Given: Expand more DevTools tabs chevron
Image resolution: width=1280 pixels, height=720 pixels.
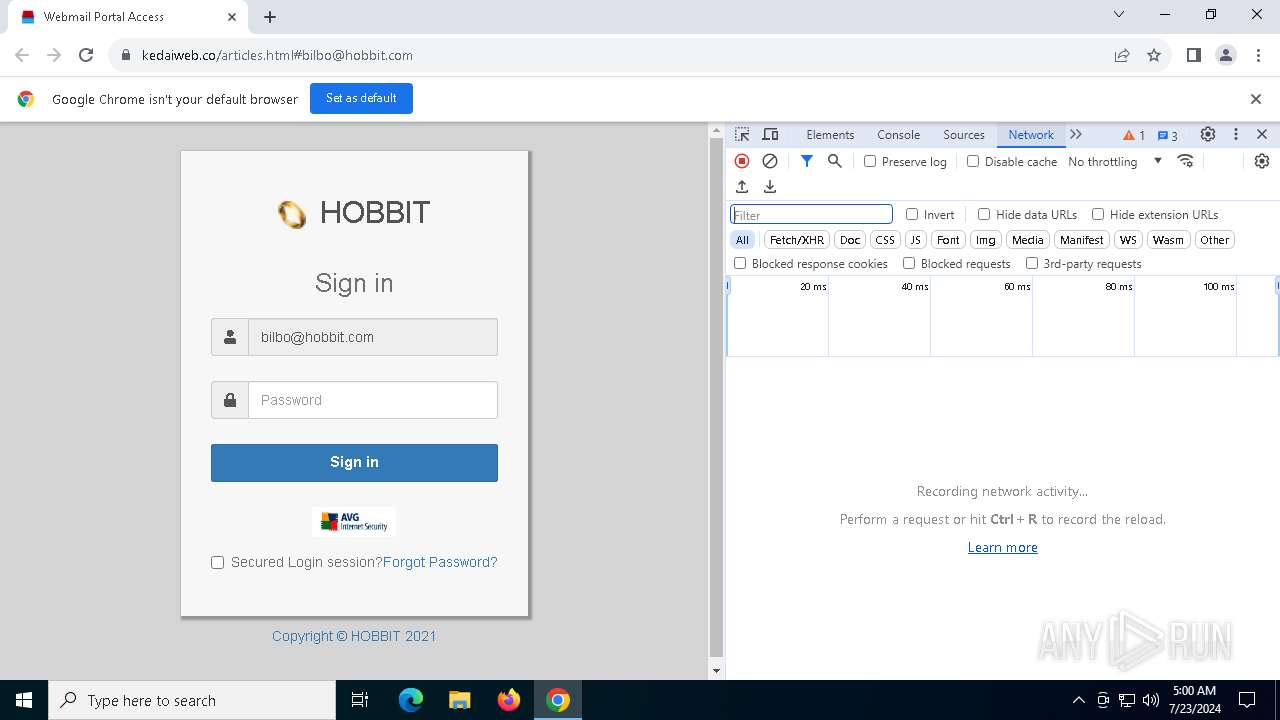Looking at the screenshot, I should click(x=1076, y=135).
